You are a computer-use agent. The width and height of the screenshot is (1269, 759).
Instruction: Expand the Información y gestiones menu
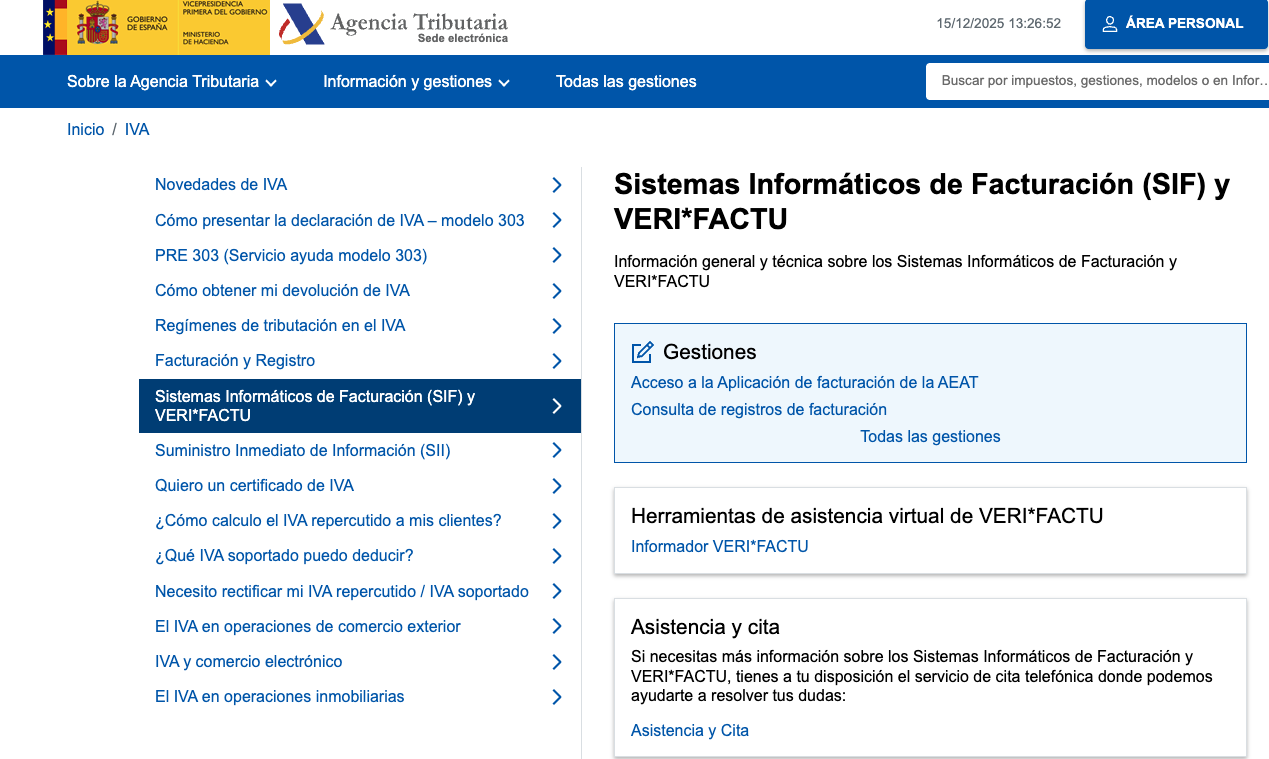pos(416,82)
